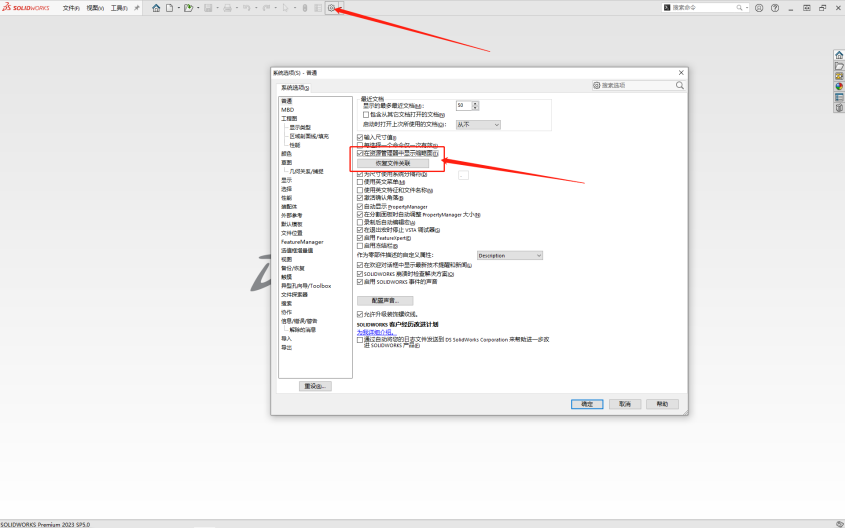Enable the 启用冻结栏 checkbox

(360, 246)
